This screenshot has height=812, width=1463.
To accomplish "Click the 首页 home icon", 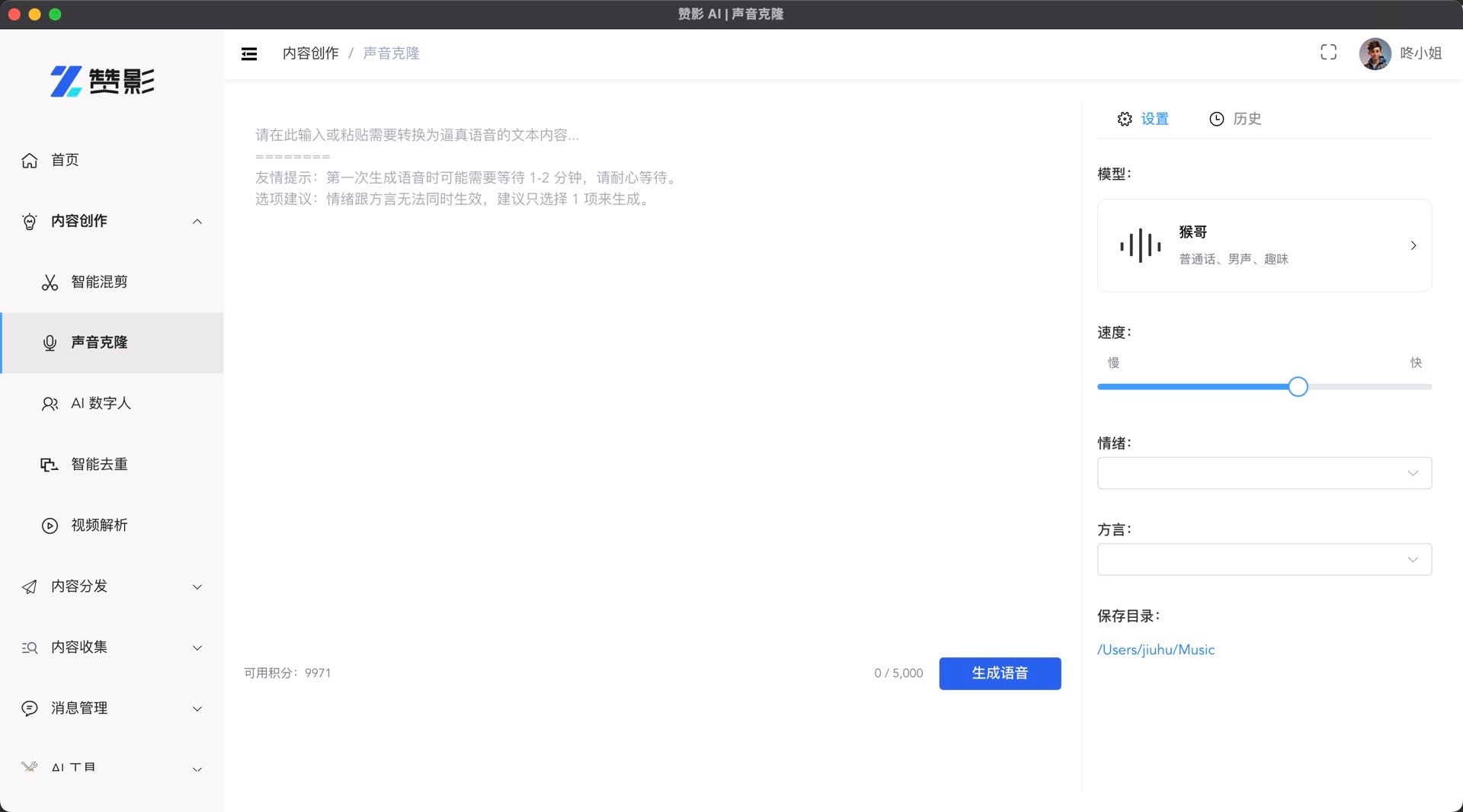I will tap(30, 160).
